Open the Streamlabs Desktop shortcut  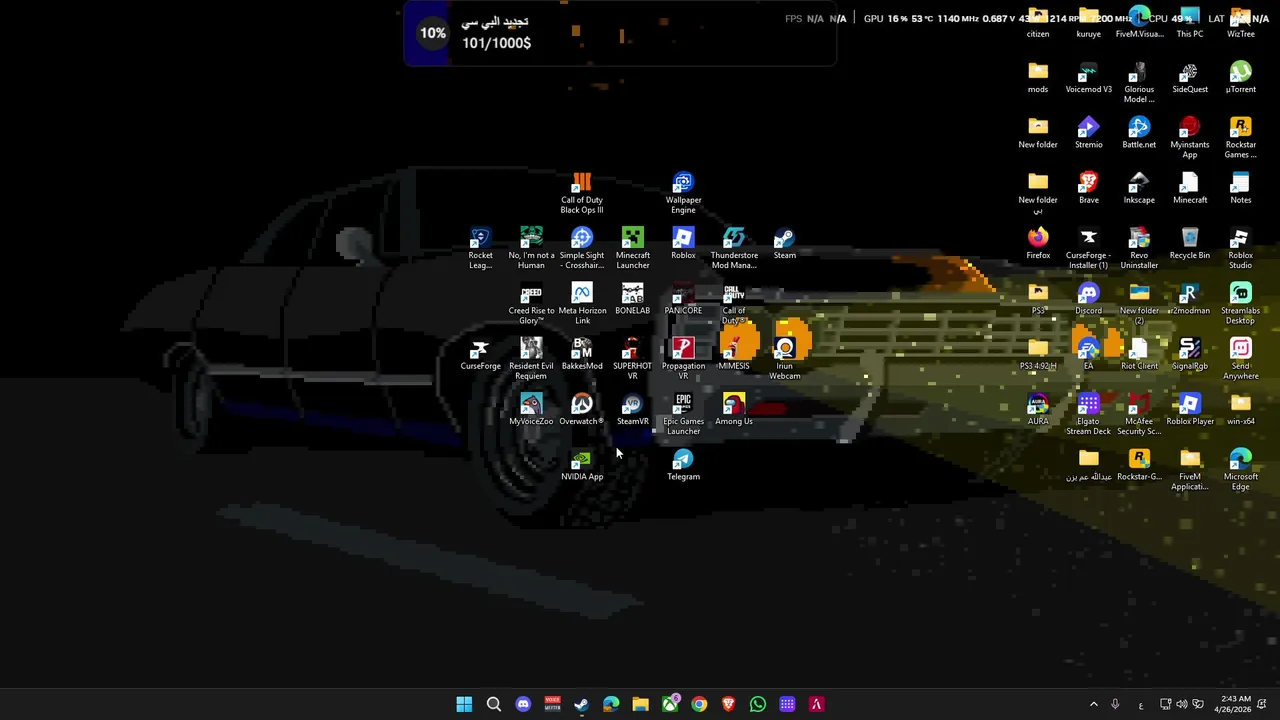coord(1241,303)
